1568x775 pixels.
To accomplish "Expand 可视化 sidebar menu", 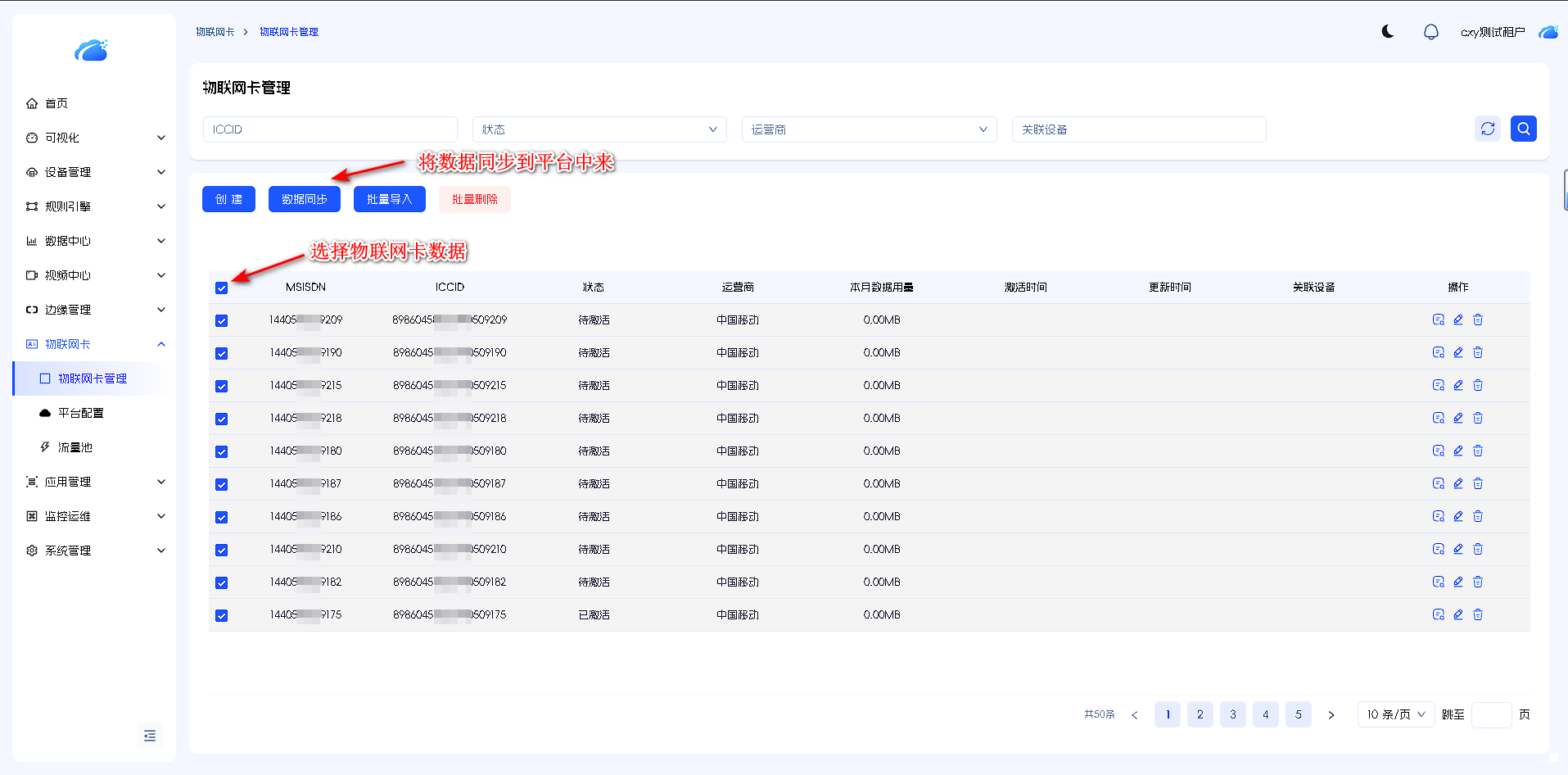I will click(x=95, y=138).
